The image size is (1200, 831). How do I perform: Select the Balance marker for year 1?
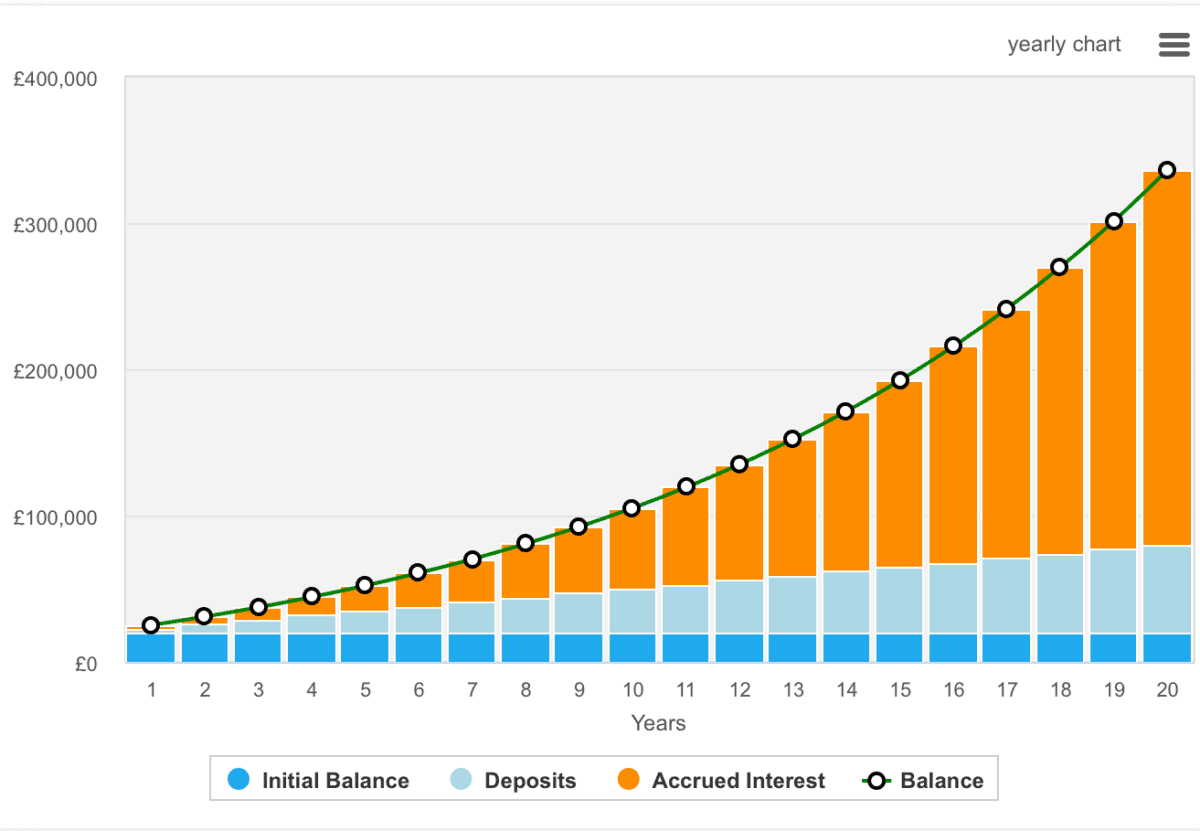coord(151,626)
